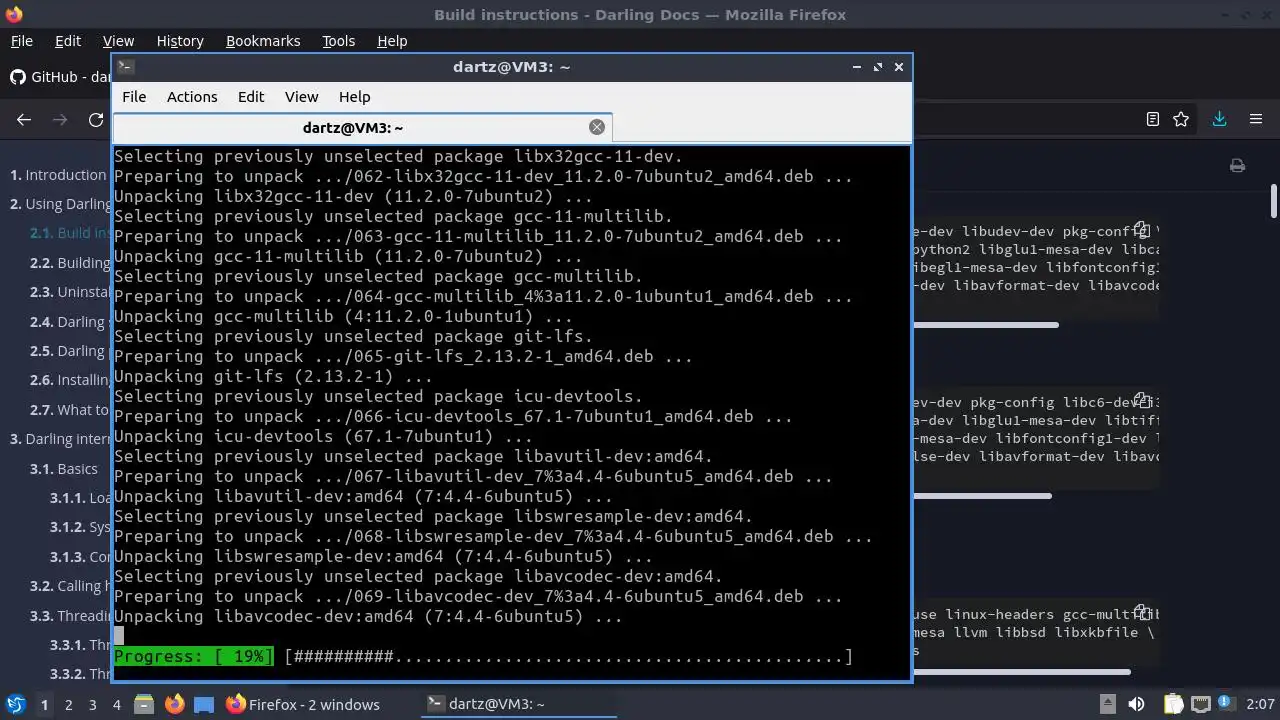The height and width of the screenshot is (720, 1280).
Task: Switch to virtual desktop 3
Action: click(x=92, y=704)
